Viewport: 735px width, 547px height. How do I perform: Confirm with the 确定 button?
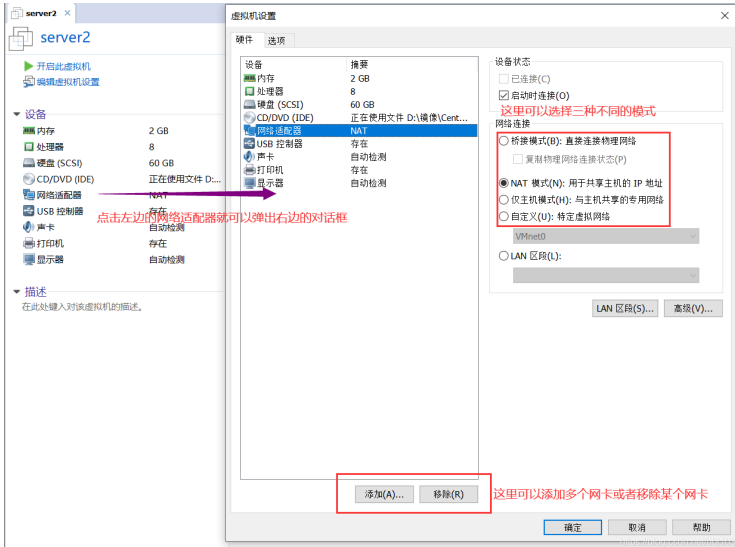(572, 527)
